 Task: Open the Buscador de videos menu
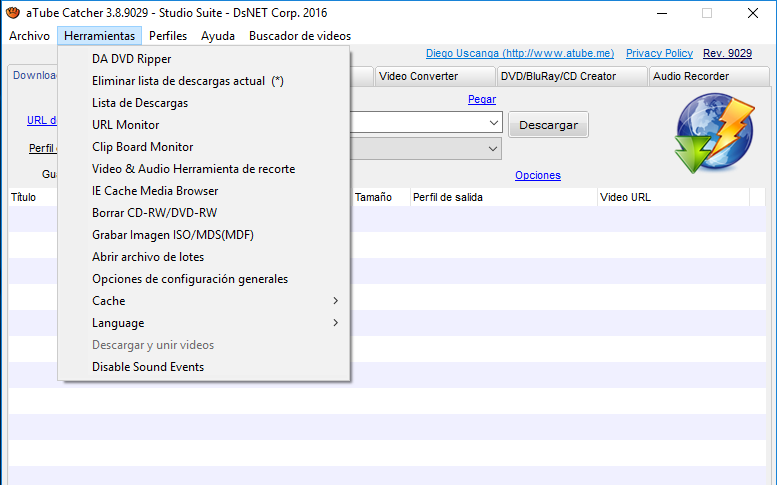point(300,36)
